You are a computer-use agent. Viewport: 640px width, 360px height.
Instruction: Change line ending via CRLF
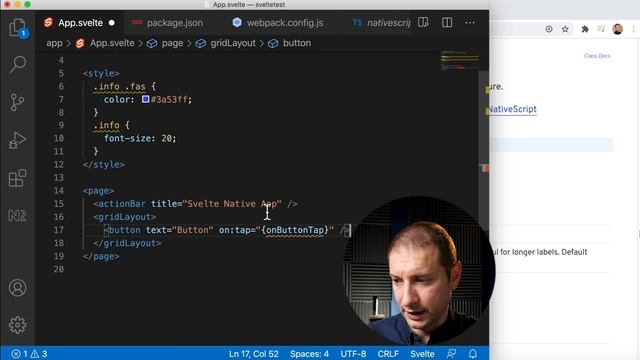click(388, 354)
